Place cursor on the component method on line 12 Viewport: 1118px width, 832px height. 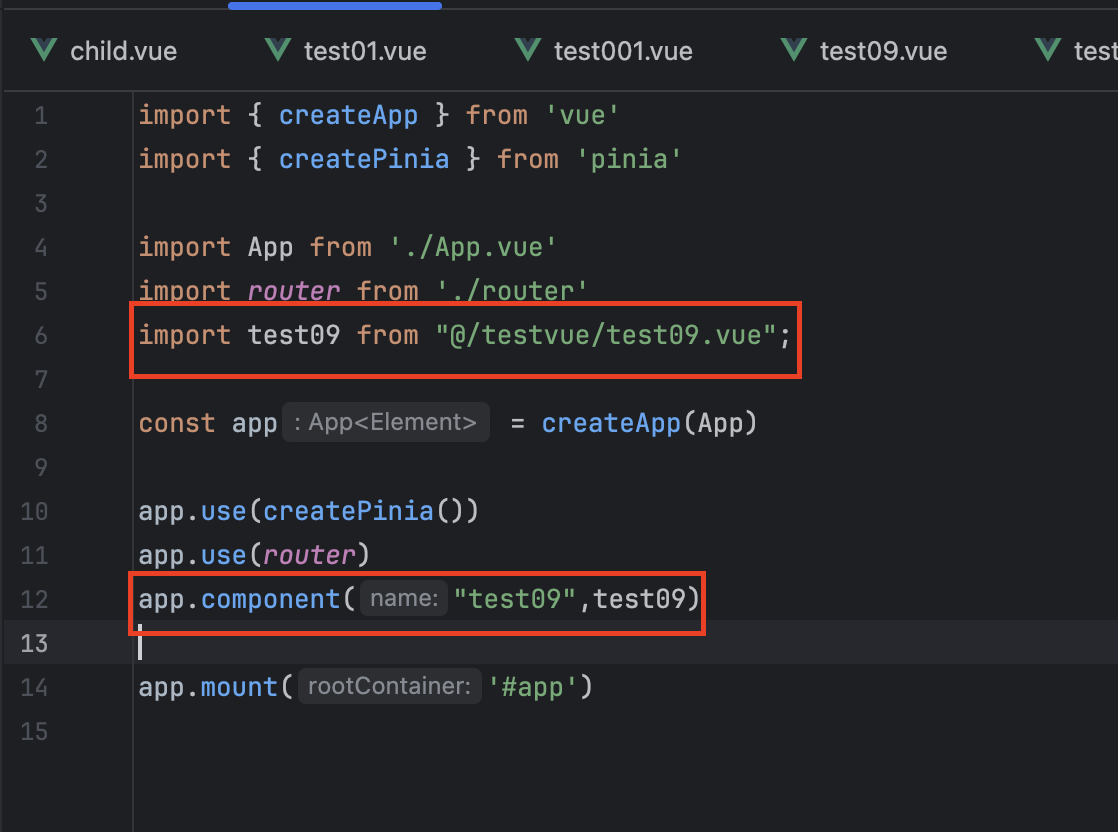pyautogui.click(x=270, y=599)
